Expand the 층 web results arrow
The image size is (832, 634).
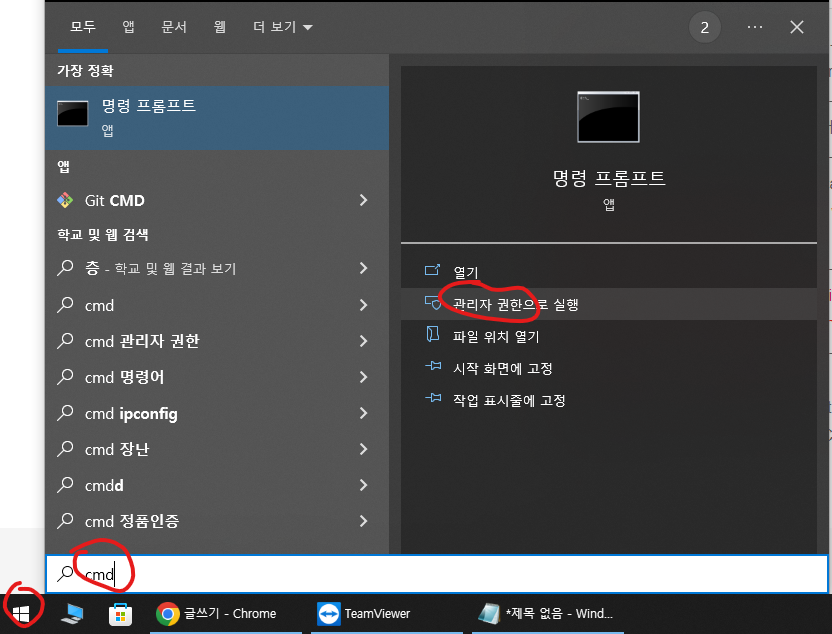pyautogui.click(x=363, y=268)
